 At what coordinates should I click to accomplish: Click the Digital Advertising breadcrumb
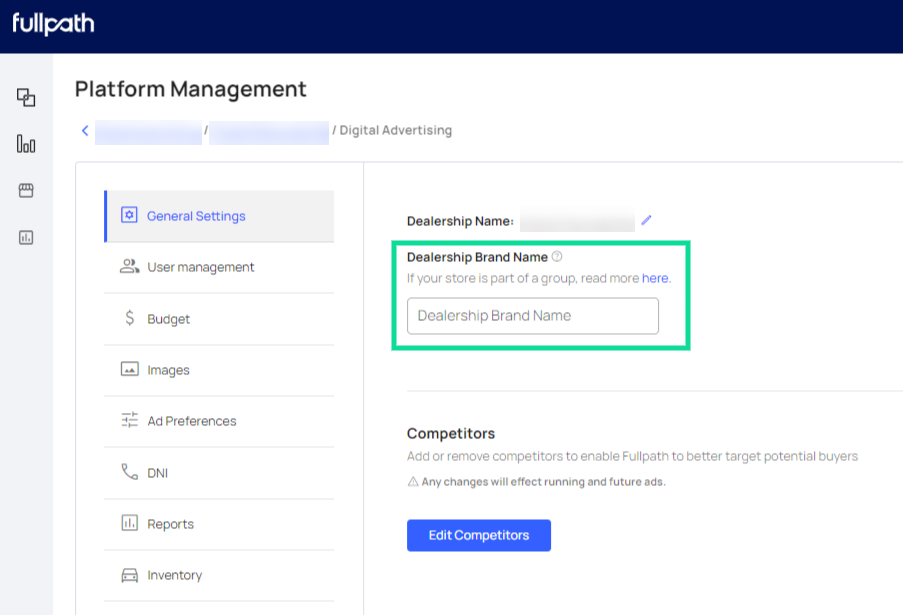pos(395,130)
